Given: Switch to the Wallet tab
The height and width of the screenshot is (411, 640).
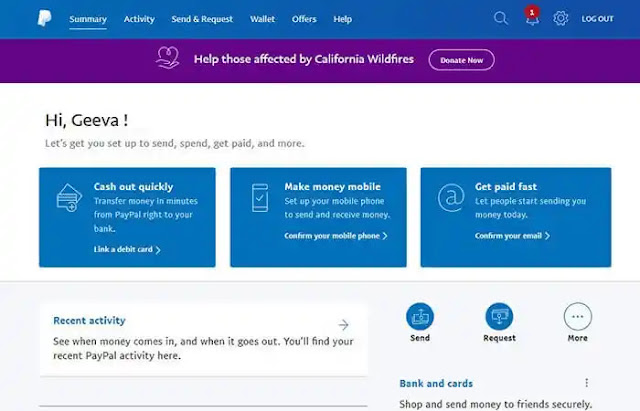Looking at the screenshot, I should 262,19.
